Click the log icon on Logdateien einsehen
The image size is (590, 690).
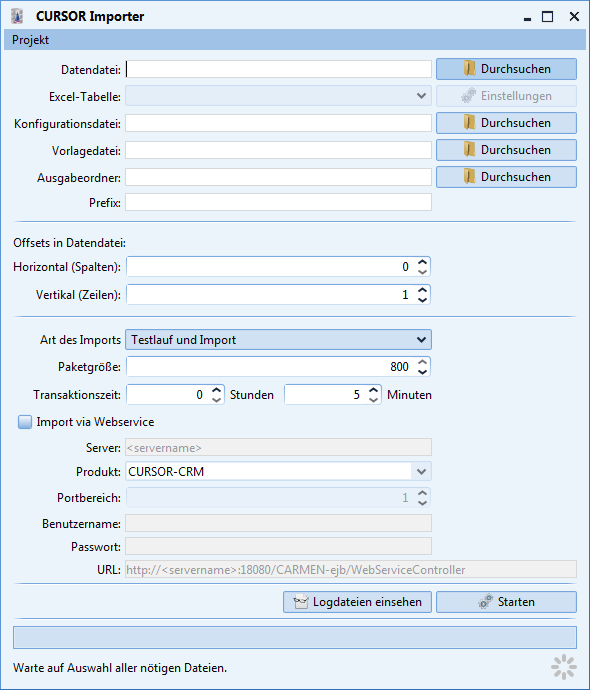301,602
